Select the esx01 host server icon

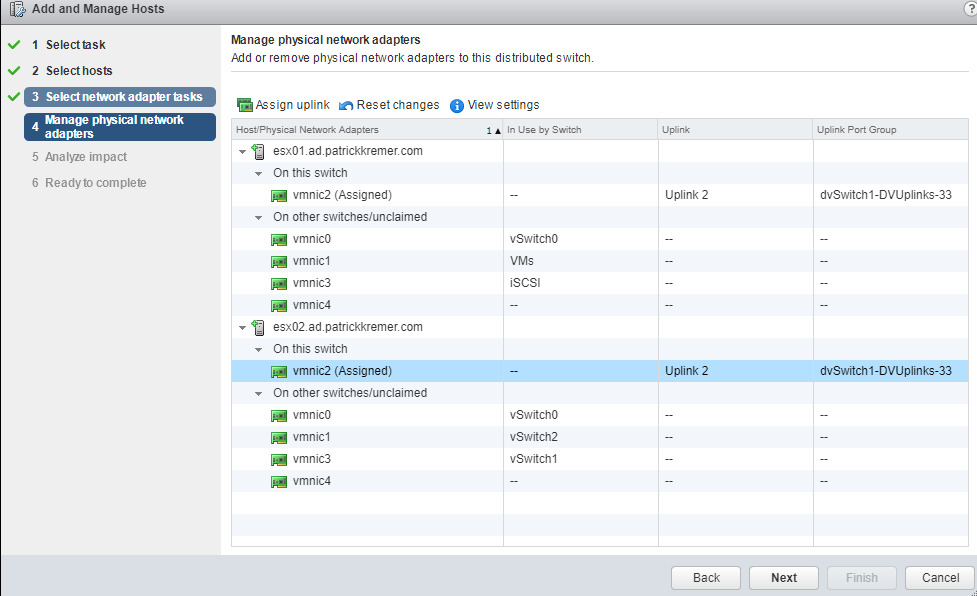(259, 151)
